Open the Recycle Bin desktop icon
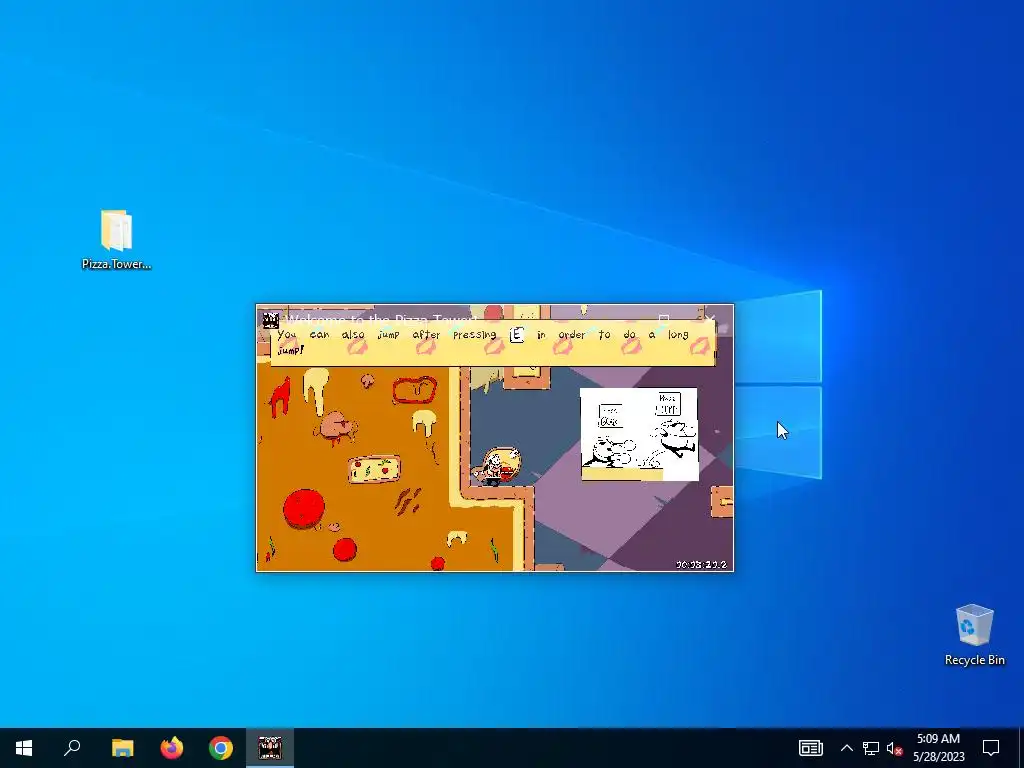The height and width of the screenshot is (768, 1024). (x=974, y=635)
